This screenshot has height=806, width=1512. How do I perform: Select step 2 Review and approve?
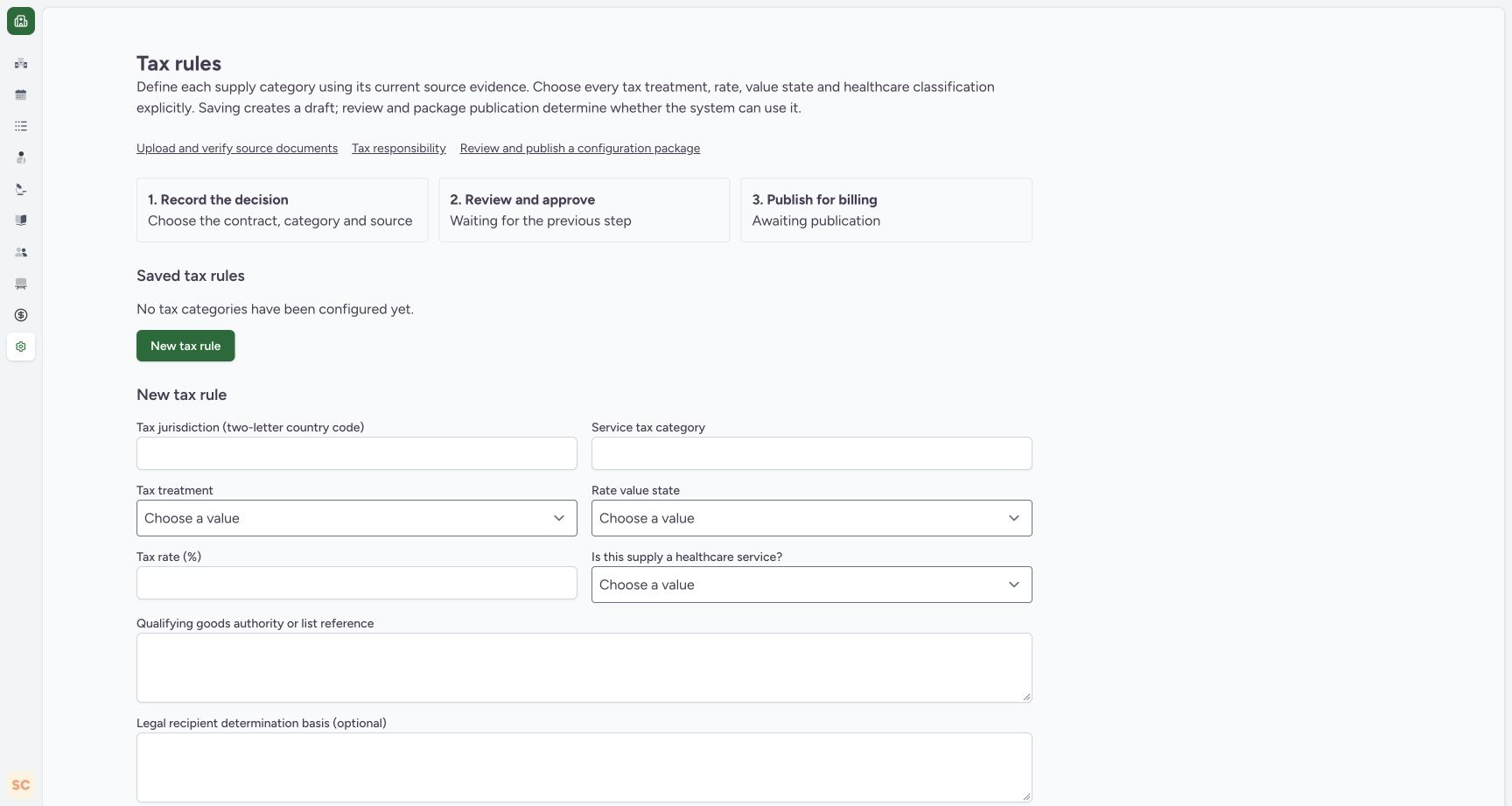584,210
